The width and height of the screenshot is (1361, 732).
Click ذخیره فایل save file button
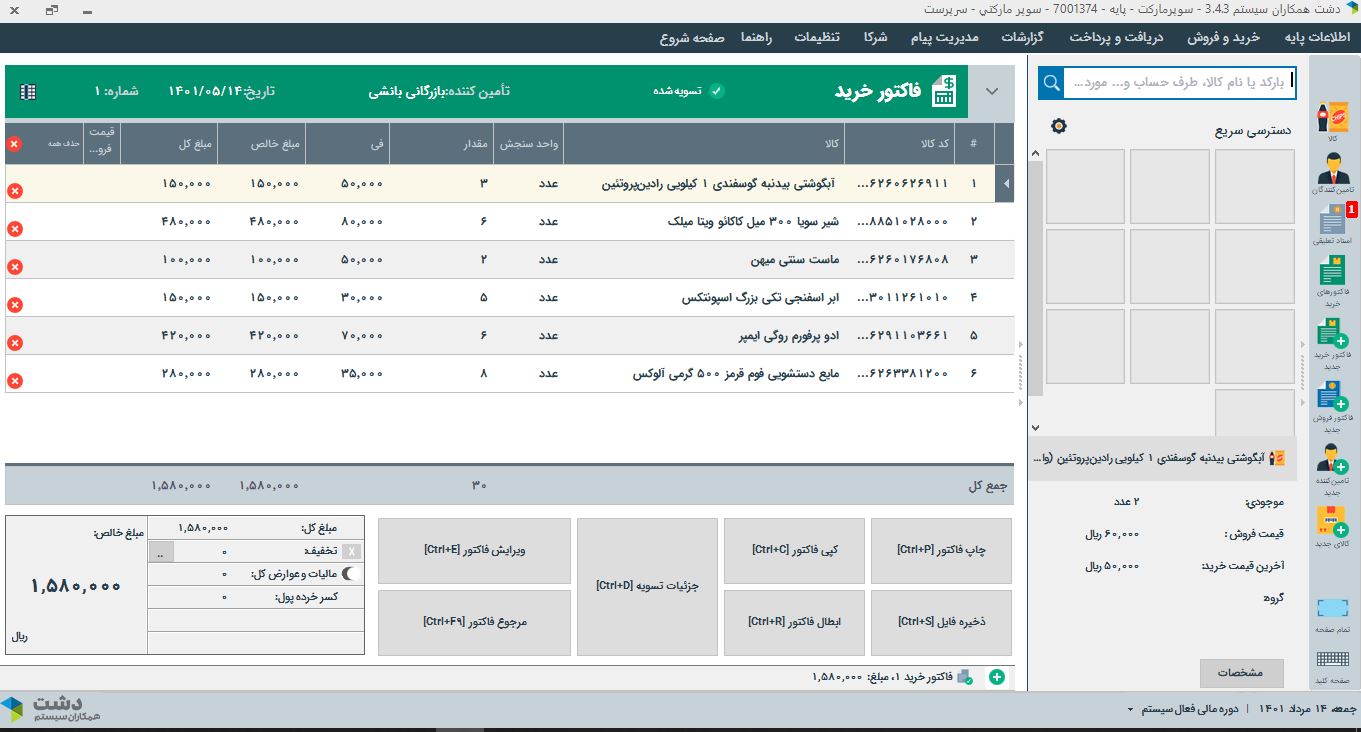point(941,623)
